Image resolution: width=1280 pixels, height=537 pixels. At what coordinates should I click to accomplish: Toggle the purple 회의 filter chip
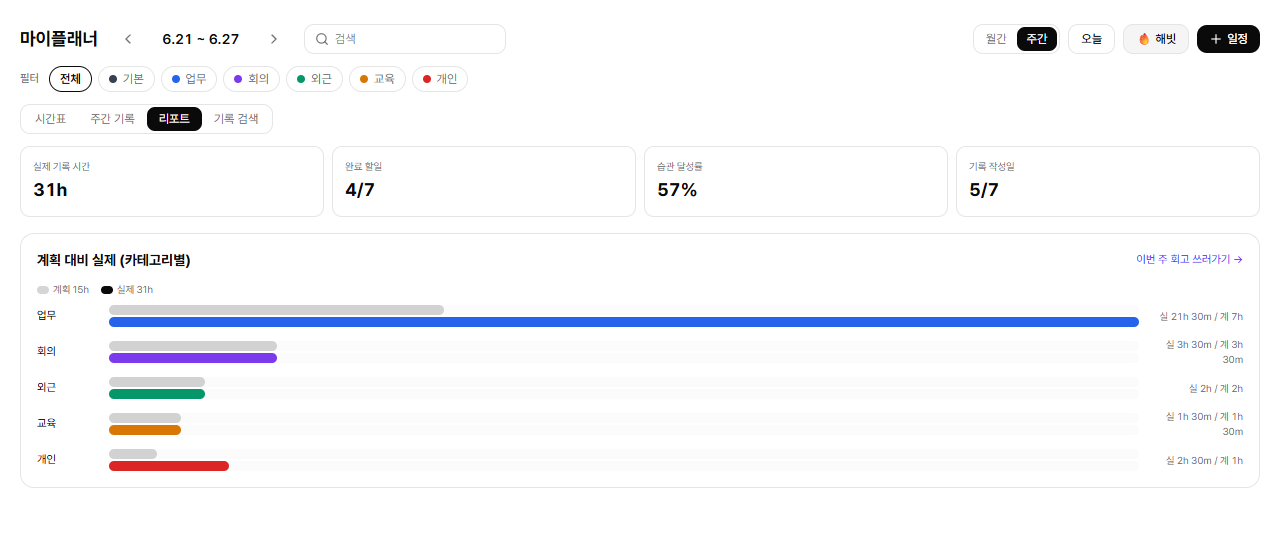pos(251,79)
